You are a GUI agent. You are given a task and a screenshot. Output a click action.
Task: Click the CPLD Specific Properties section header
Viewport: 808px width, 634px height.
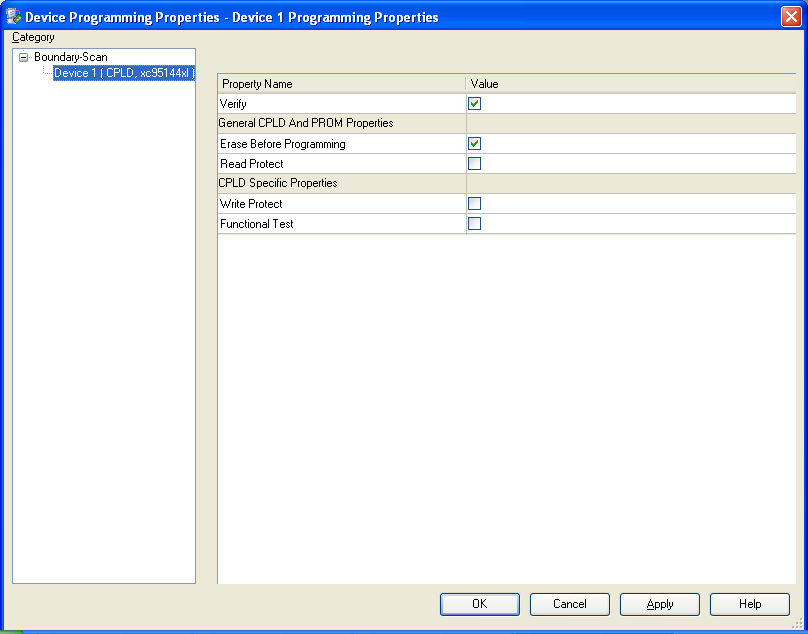[x=278, y=184]
